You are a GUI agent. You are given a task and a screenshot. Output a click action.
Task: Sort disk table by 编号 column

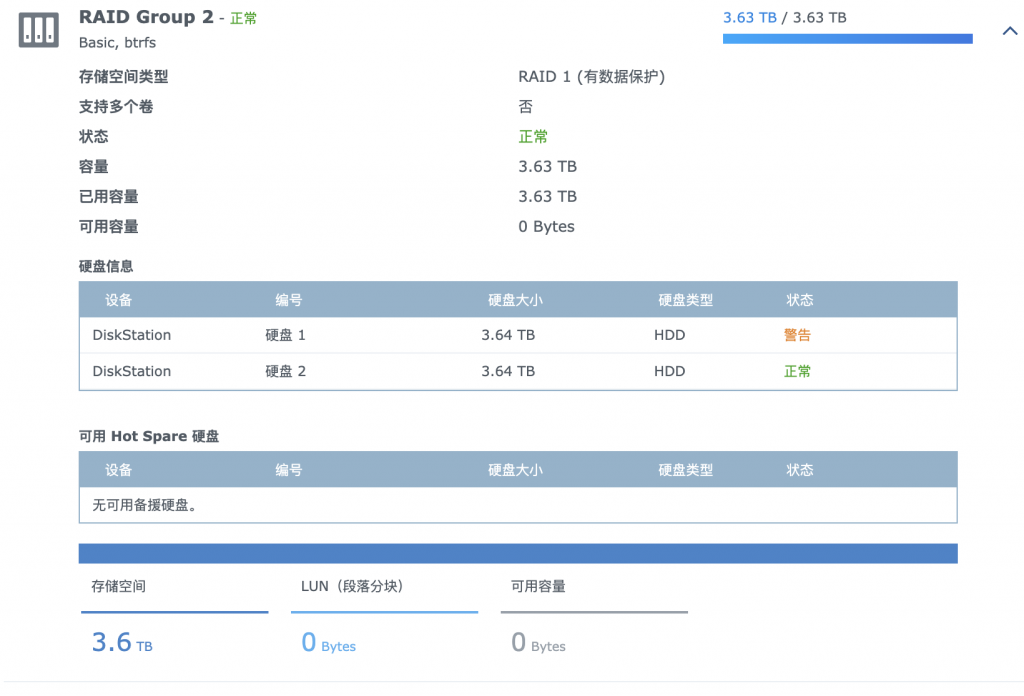pos(289,300)
